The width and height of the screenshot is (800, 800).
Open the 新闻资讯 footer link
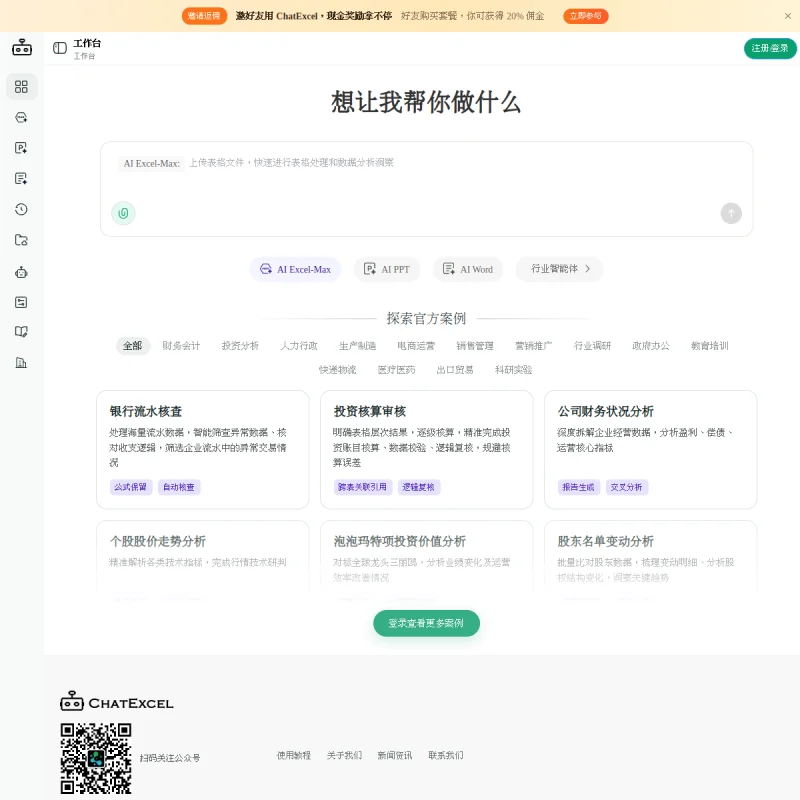[395, 756]
